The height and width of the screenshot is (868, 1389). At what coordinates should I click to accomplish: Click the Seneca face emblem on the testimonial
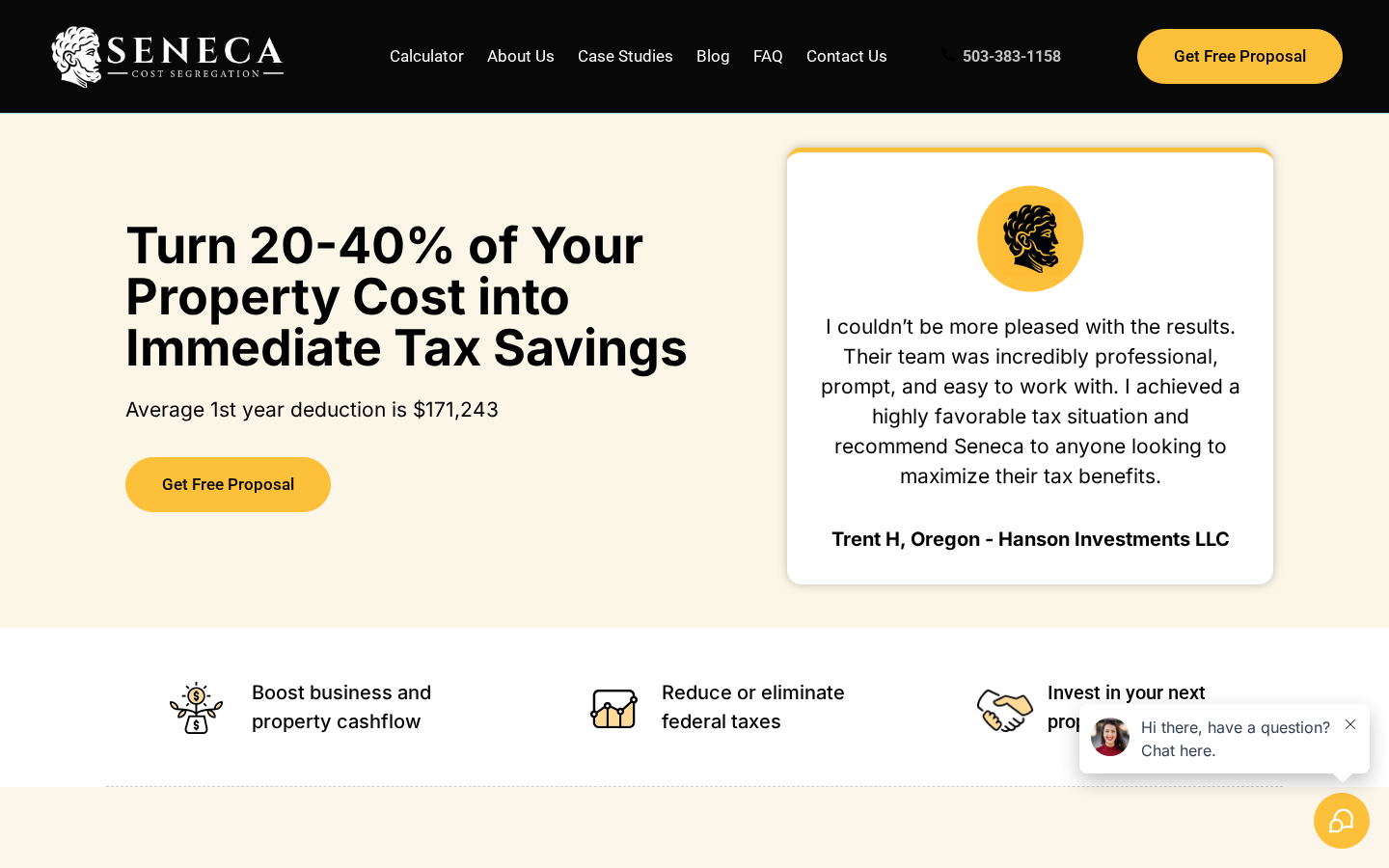coord(1030,238)
